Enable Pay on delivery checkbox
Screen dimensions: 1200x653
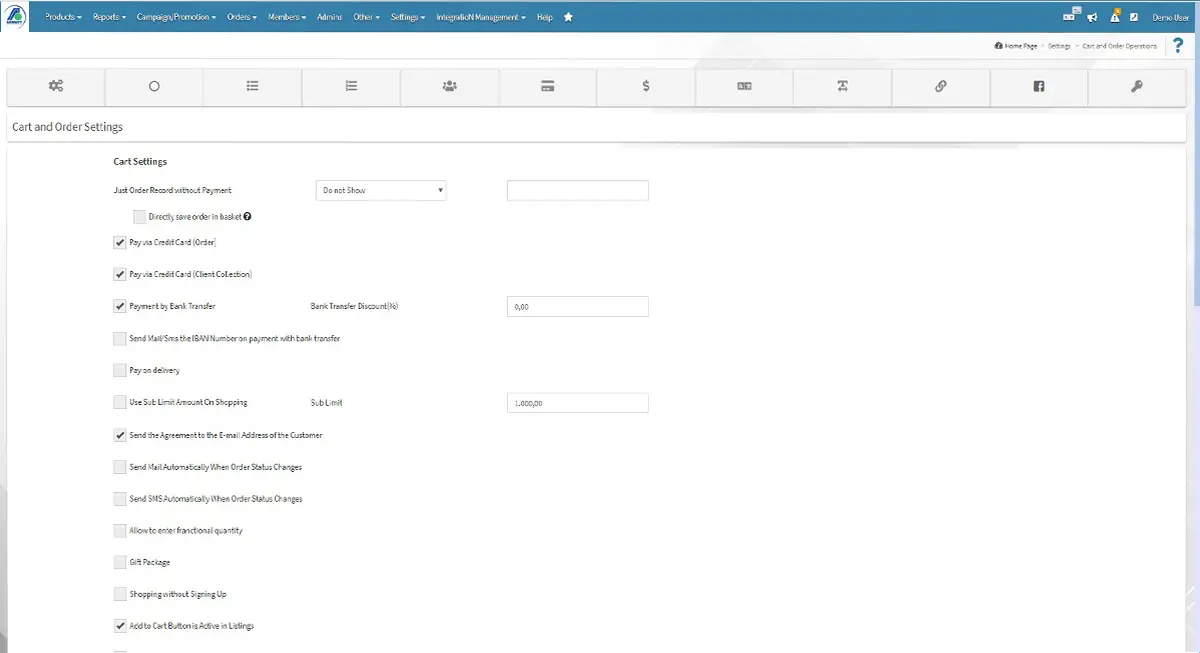(x=120, y=370)
